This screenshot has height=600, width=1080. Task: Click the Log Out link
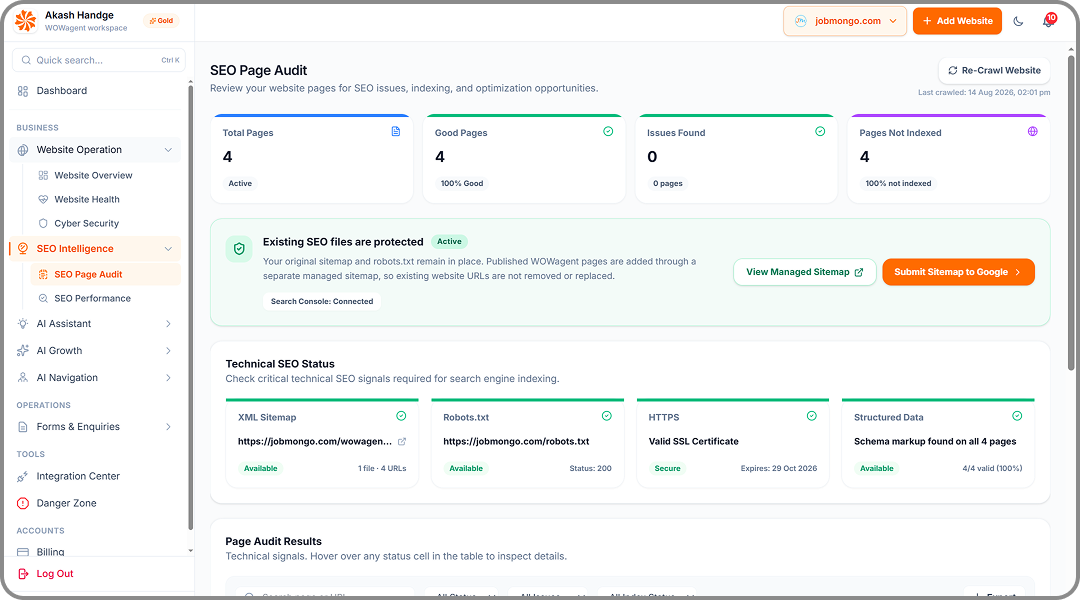tap(55, 574)
